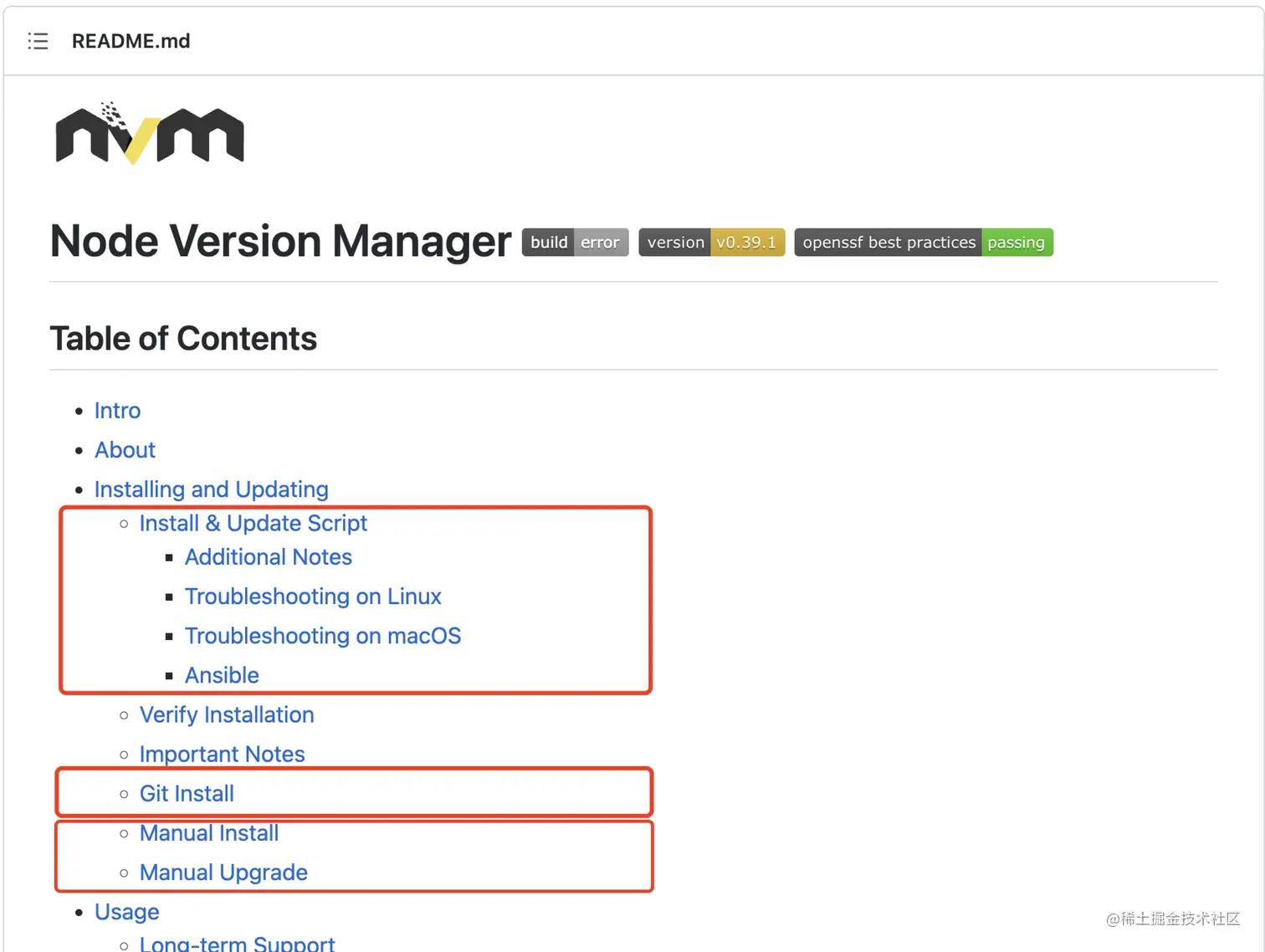Click the version v0.39.1 badge
This screenshot has height=952, width=1265.
(x=711, y=243)
